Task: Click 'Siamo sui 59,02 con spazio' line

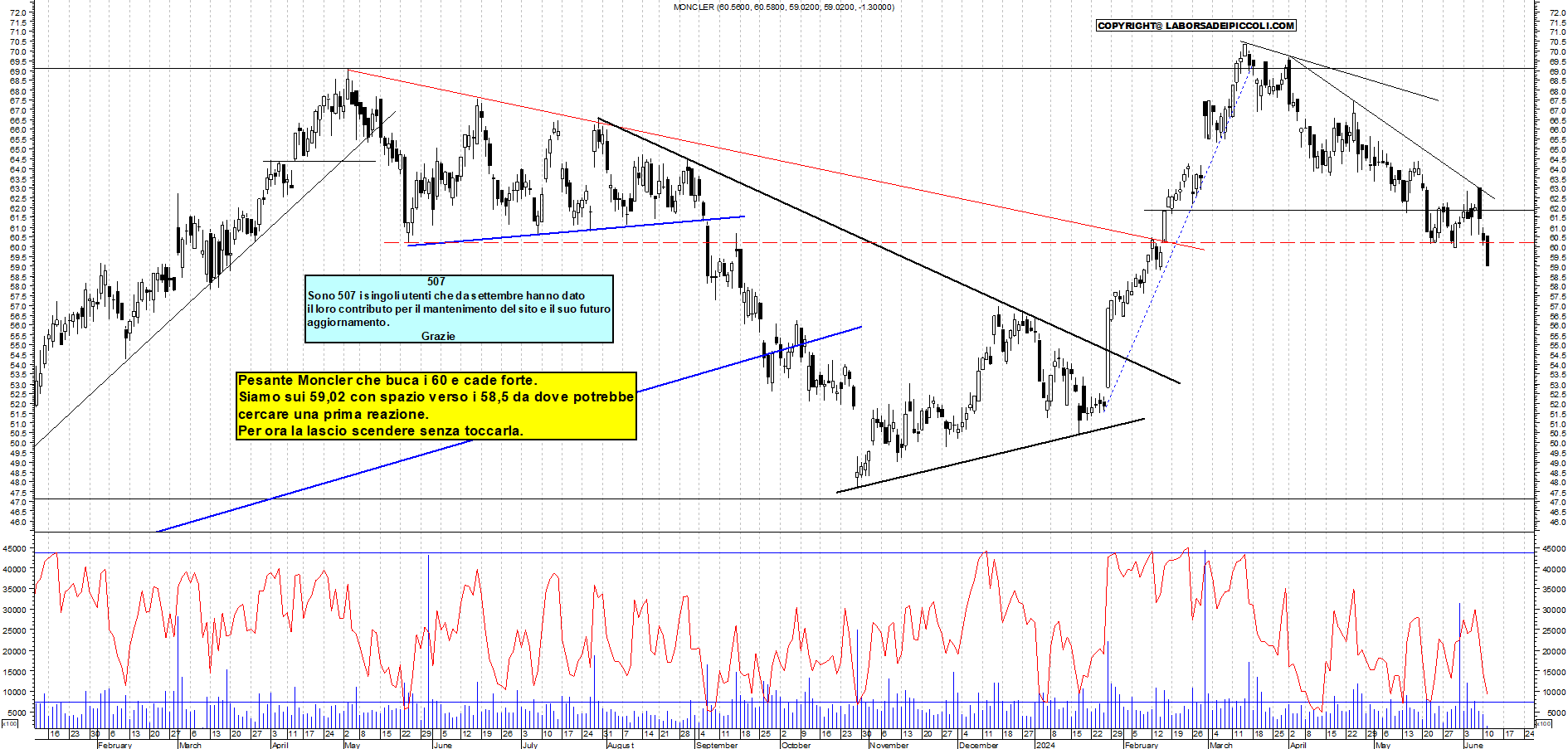Action: tap(436, 396)
